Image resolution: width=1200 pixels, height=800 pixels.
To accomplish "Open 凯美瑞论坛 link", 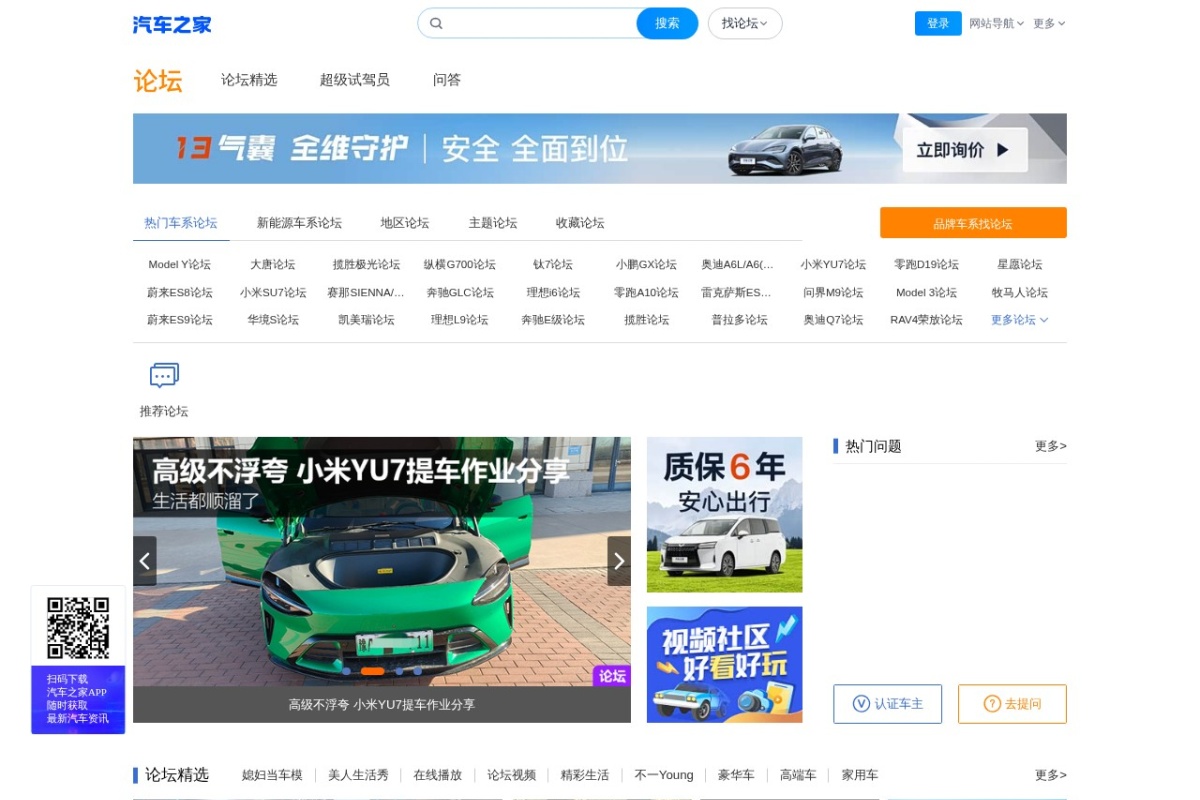I will 366,320.
